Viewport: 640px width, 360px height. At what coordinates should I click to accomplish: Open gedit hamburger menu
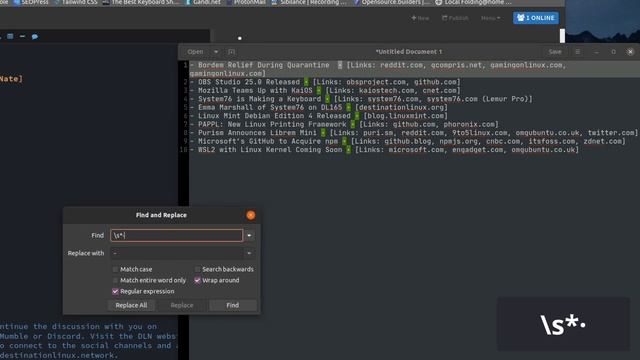point(578,52)
